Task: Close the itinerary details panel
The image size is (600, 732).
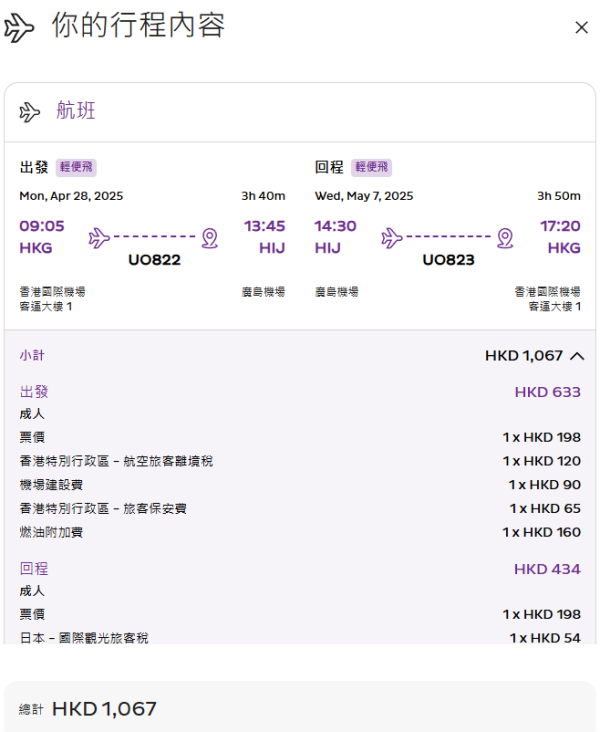Action: tap(581, 28)
